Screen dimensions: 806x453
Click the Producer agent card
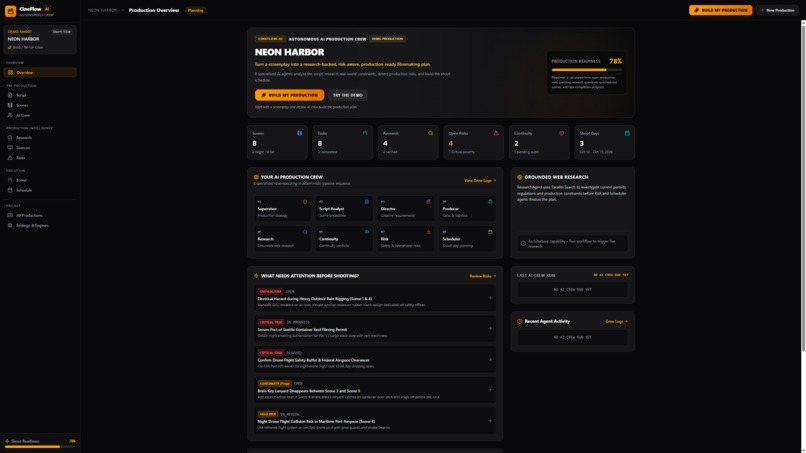coord(467,208)
